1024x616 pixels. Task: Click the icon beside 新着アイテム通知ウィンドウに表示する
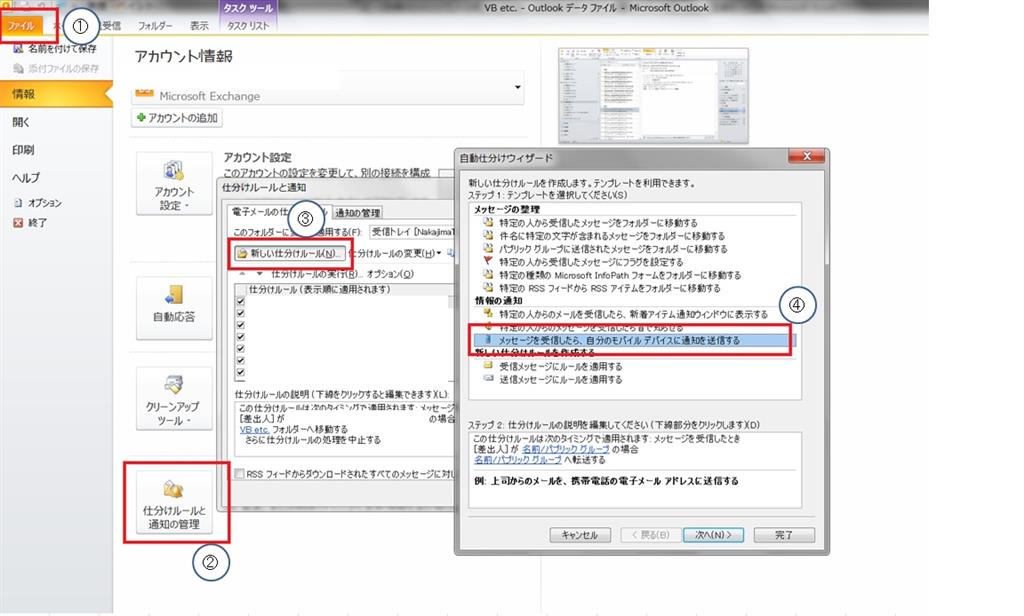coord(488,314)
